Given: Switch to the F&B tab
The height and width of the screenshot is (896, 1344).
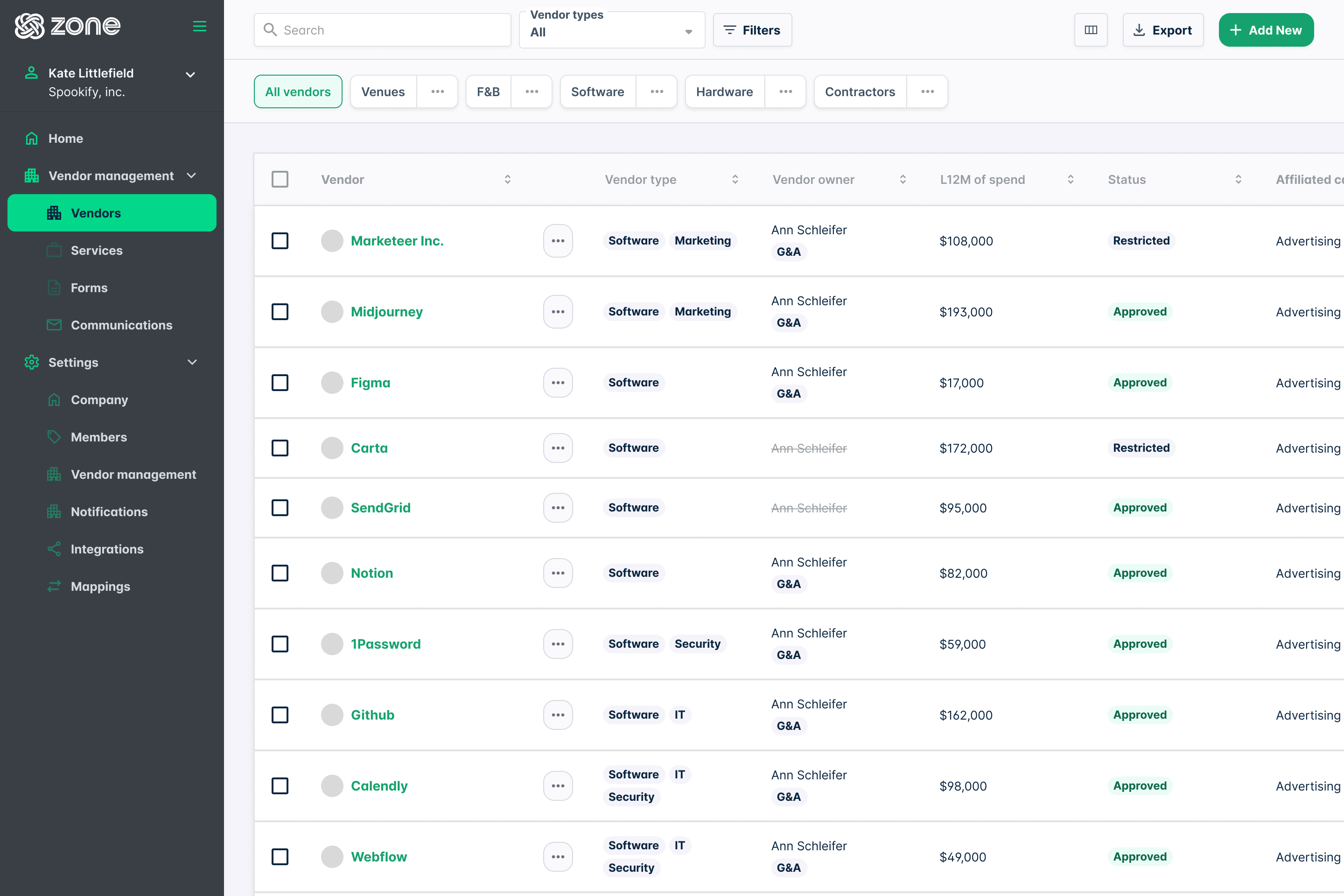Looking at the screenshot, I should coord(488,91).
